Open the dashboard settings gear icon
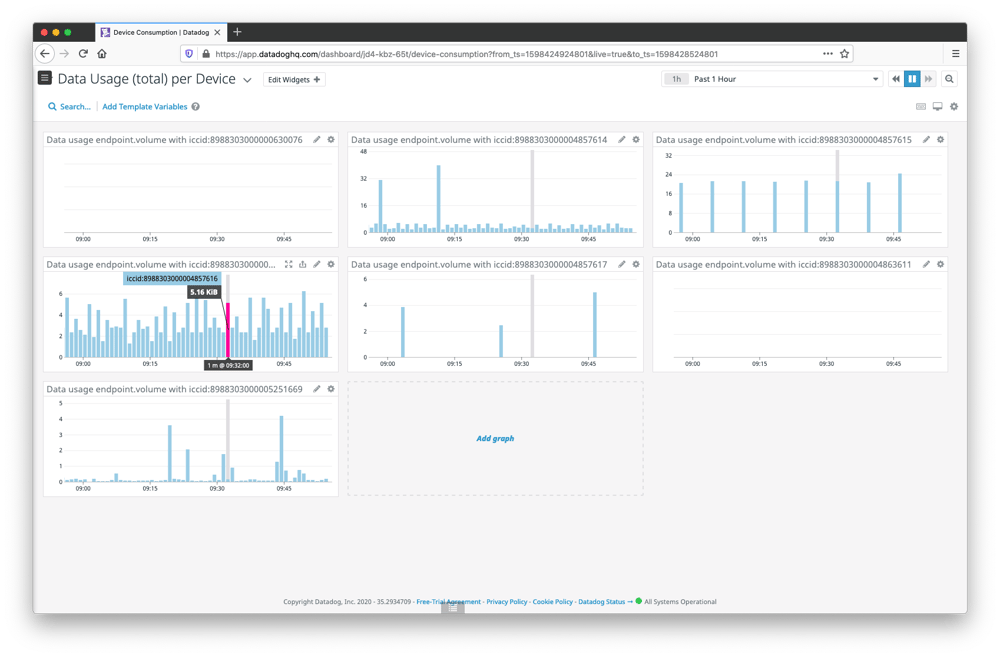Screen dimensions: 1000x657 [x=954, y=106]
